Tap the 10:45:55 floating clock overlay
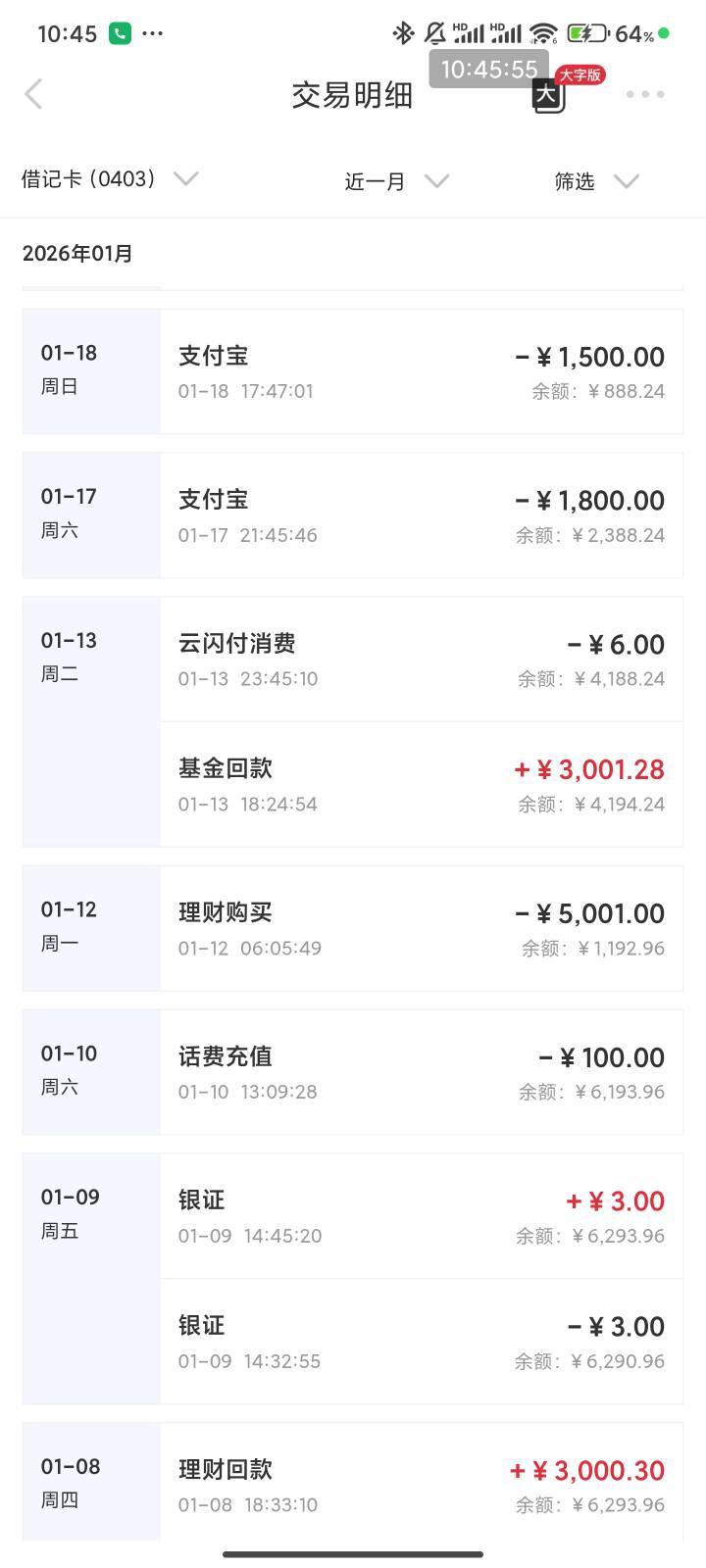Viewport: 706px width, 1568px height. coord(488,70)
